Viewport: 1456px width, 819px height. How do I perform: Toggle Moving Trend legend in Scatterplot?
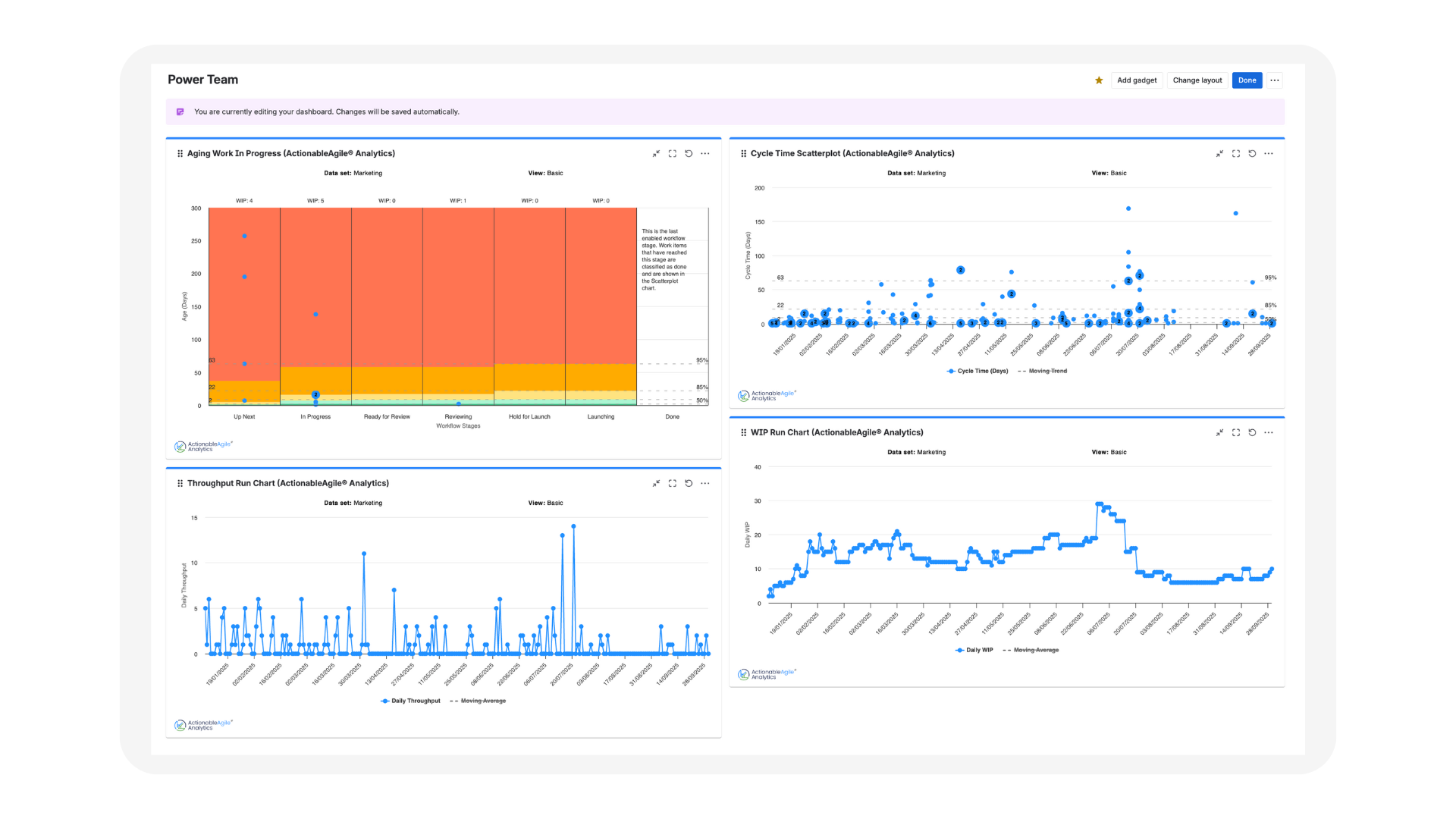1047,372
